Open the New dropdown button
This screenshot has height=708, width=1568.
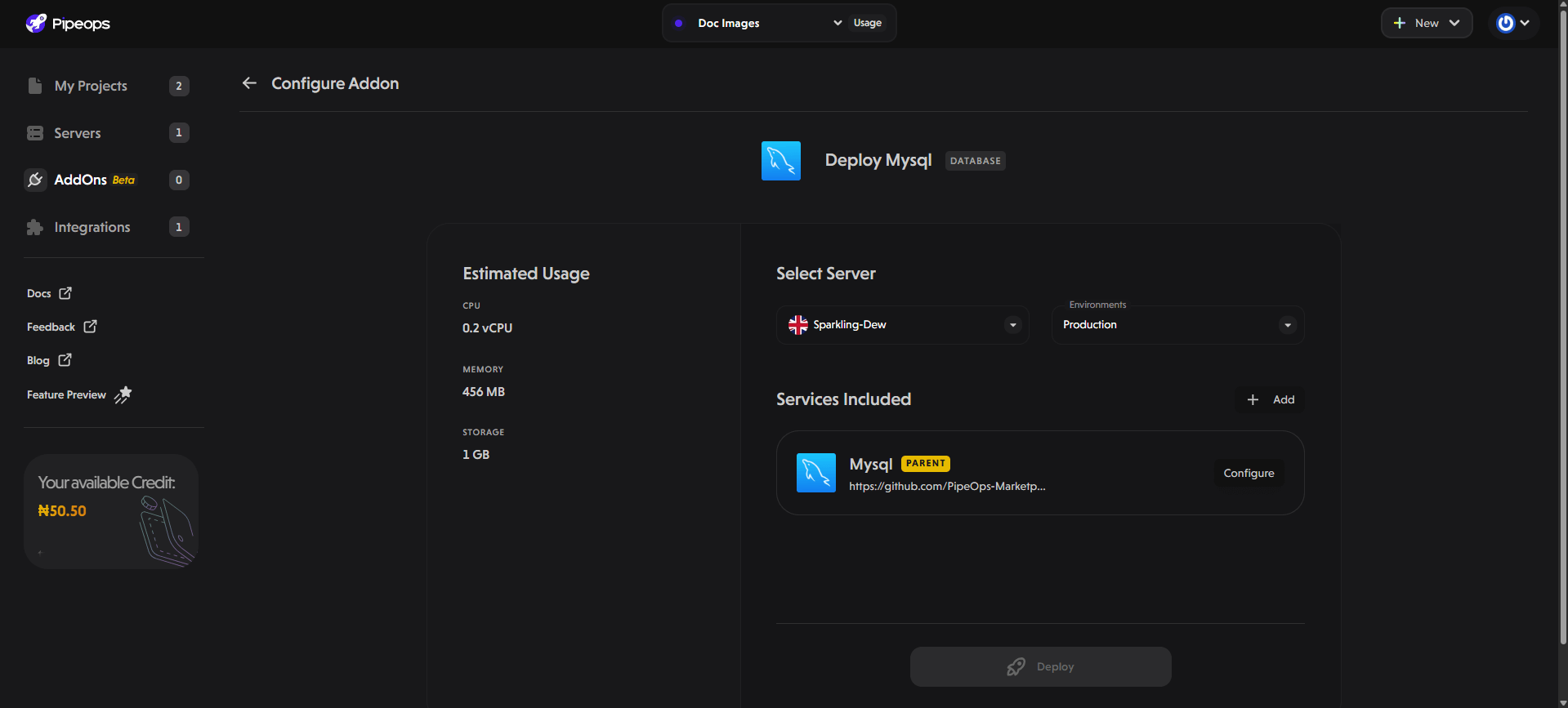[x=1427, y=23]
